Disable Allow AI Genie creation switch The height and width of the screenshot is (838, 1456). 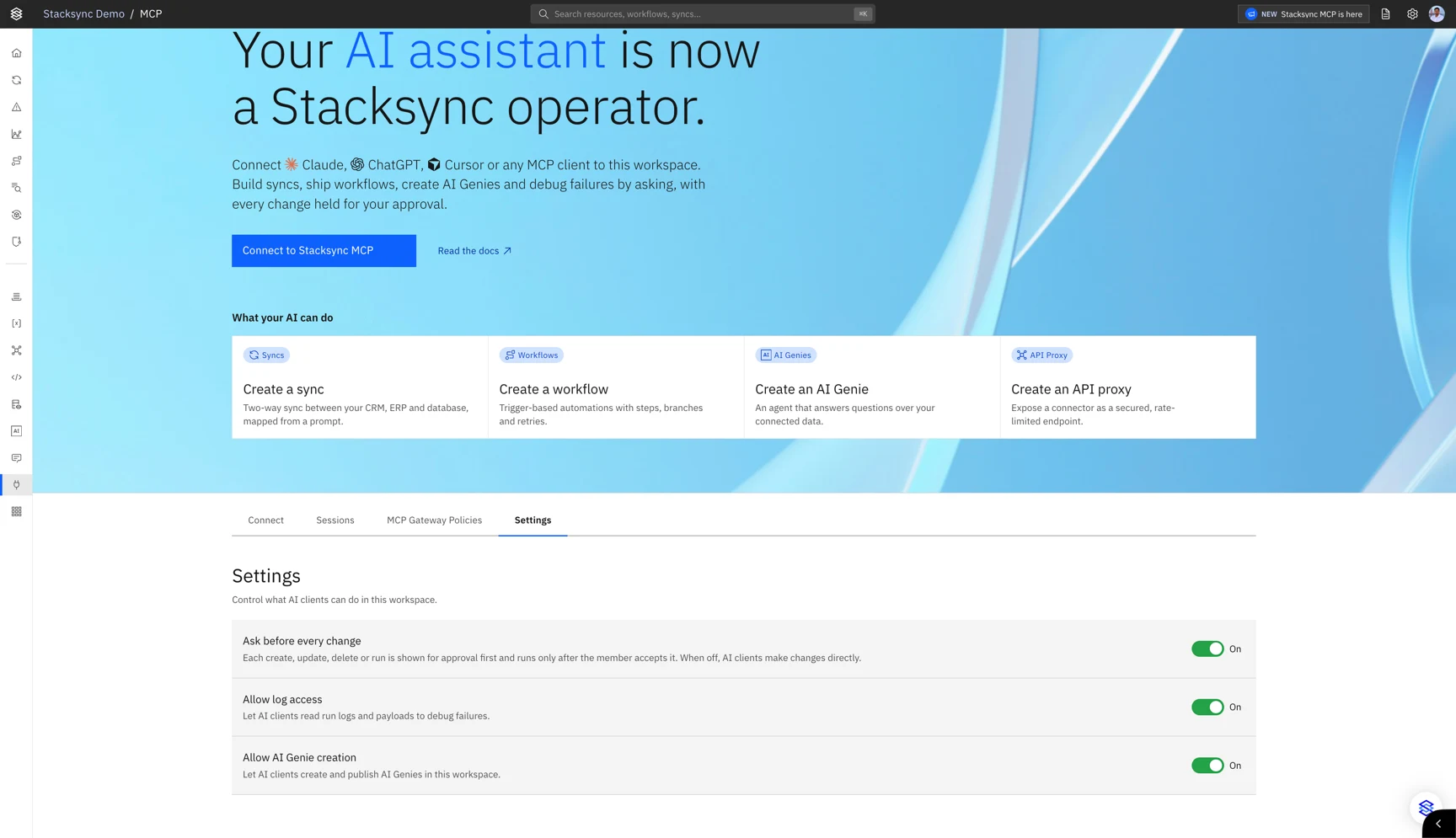click(x=1207, y=766)
